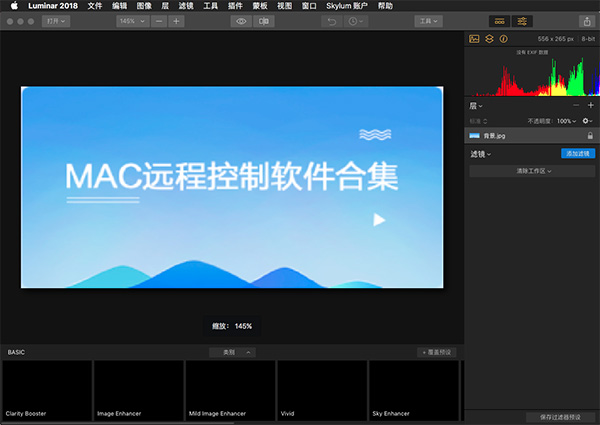Select the Sky Enhancer preset thumbnail
Image resolution: width=600 pixels, height=425 pixels.
[413, 390]
